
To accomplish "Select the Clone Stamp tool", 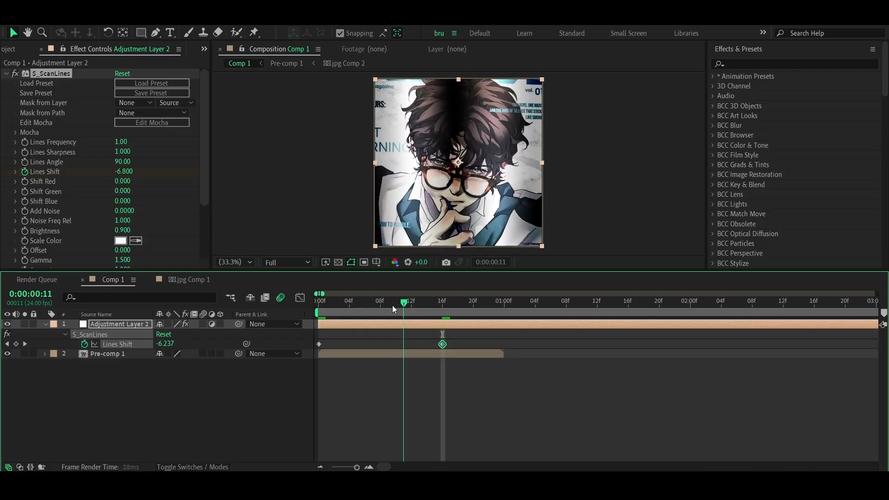I will [x=203, y=33].
